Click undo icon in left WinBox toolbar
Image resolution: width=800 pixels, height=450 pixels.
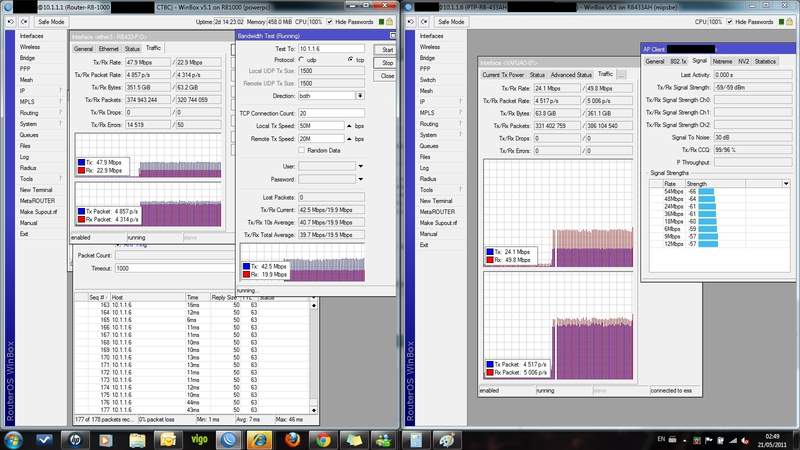11,22
